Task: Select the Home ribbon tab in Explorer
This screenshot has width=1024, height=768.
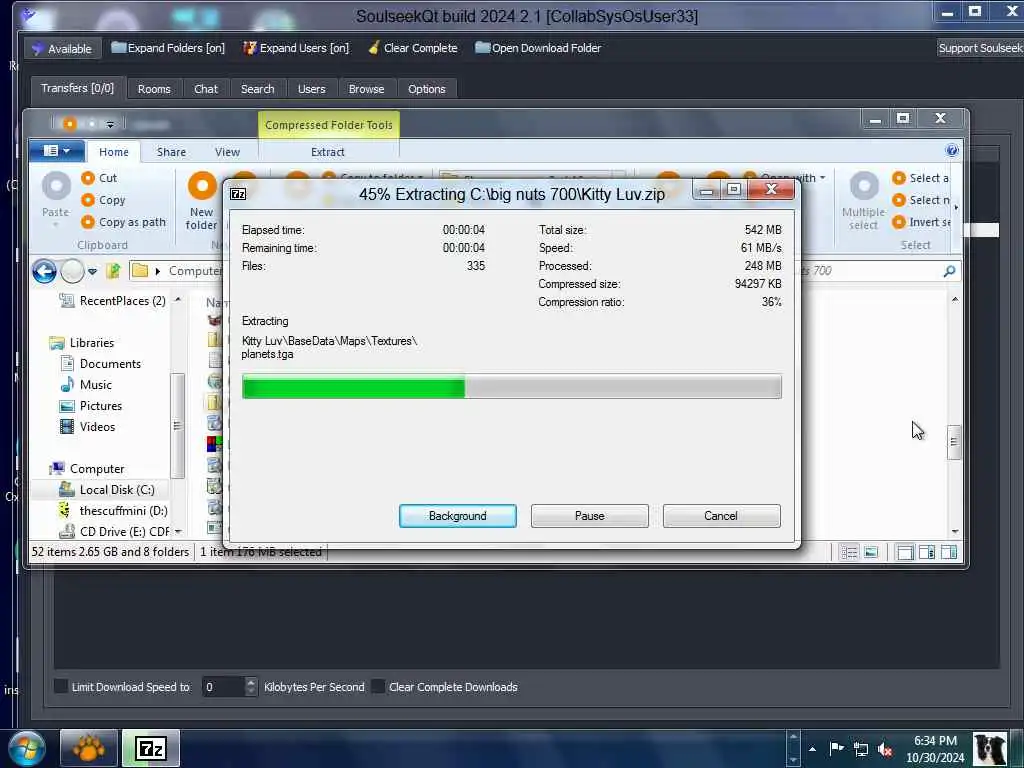Action: pyautogui.click(x=114, y=152)
